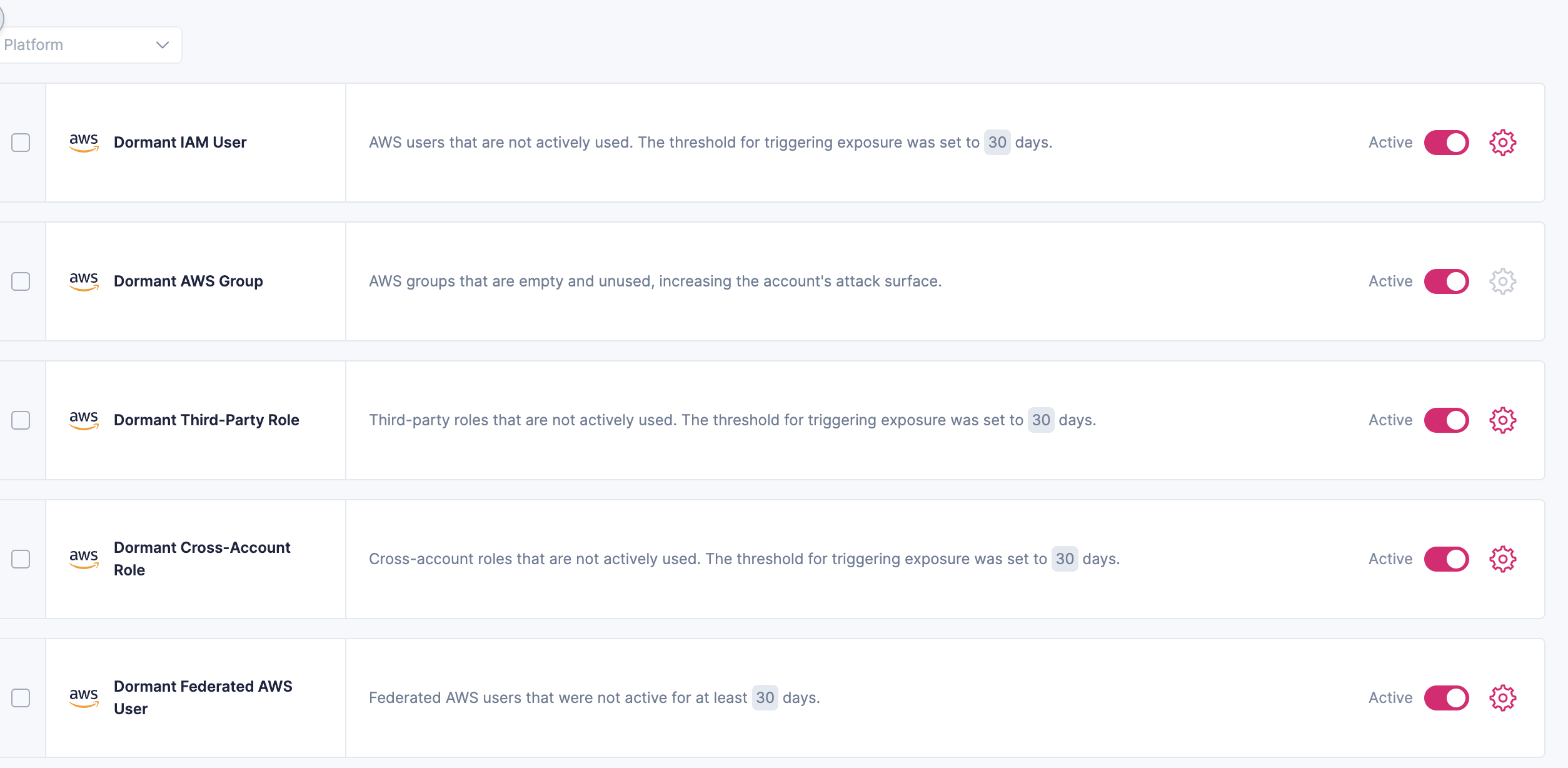This screenshot has width=1568, height=768.
Task: Select the Dormant IAM User checkbox
Action: click(21, 143)
